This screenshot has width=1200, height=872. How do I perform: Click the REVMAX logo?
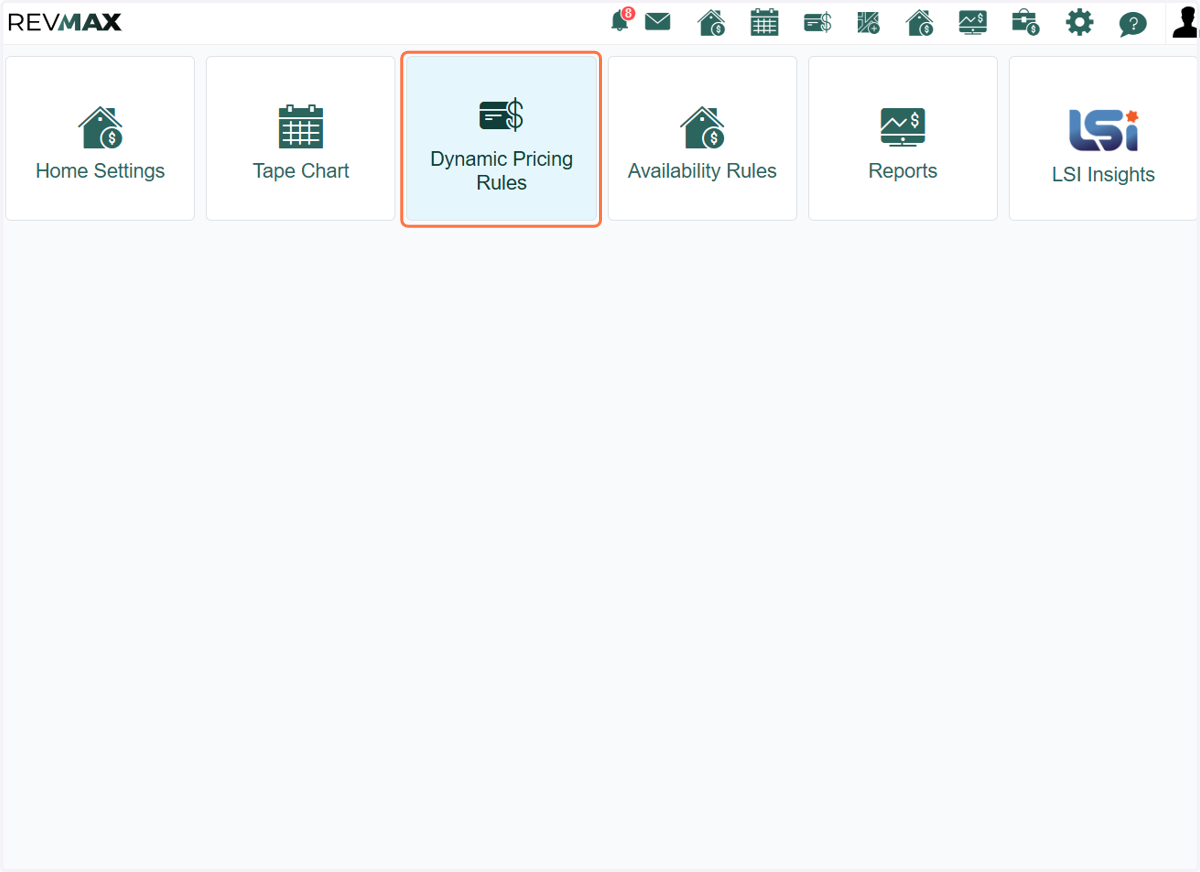pyautogui.click(x=65, y=22)
